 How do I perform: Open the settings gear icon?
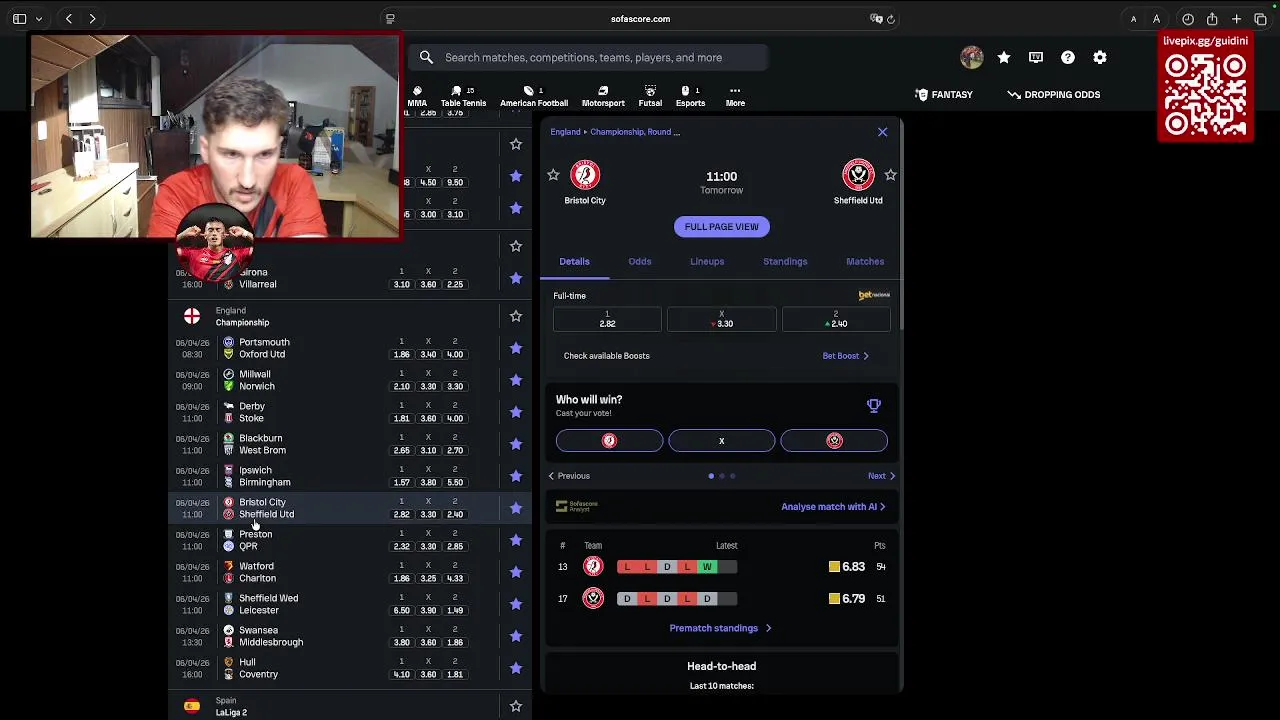click(1100, 57)
